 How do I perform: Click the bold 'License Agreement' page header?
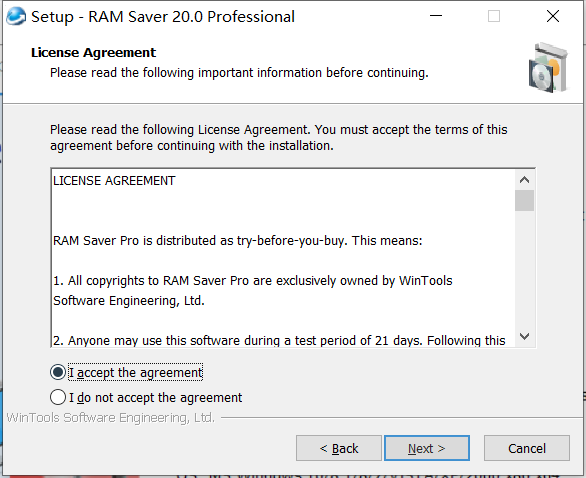coord(93,53)
